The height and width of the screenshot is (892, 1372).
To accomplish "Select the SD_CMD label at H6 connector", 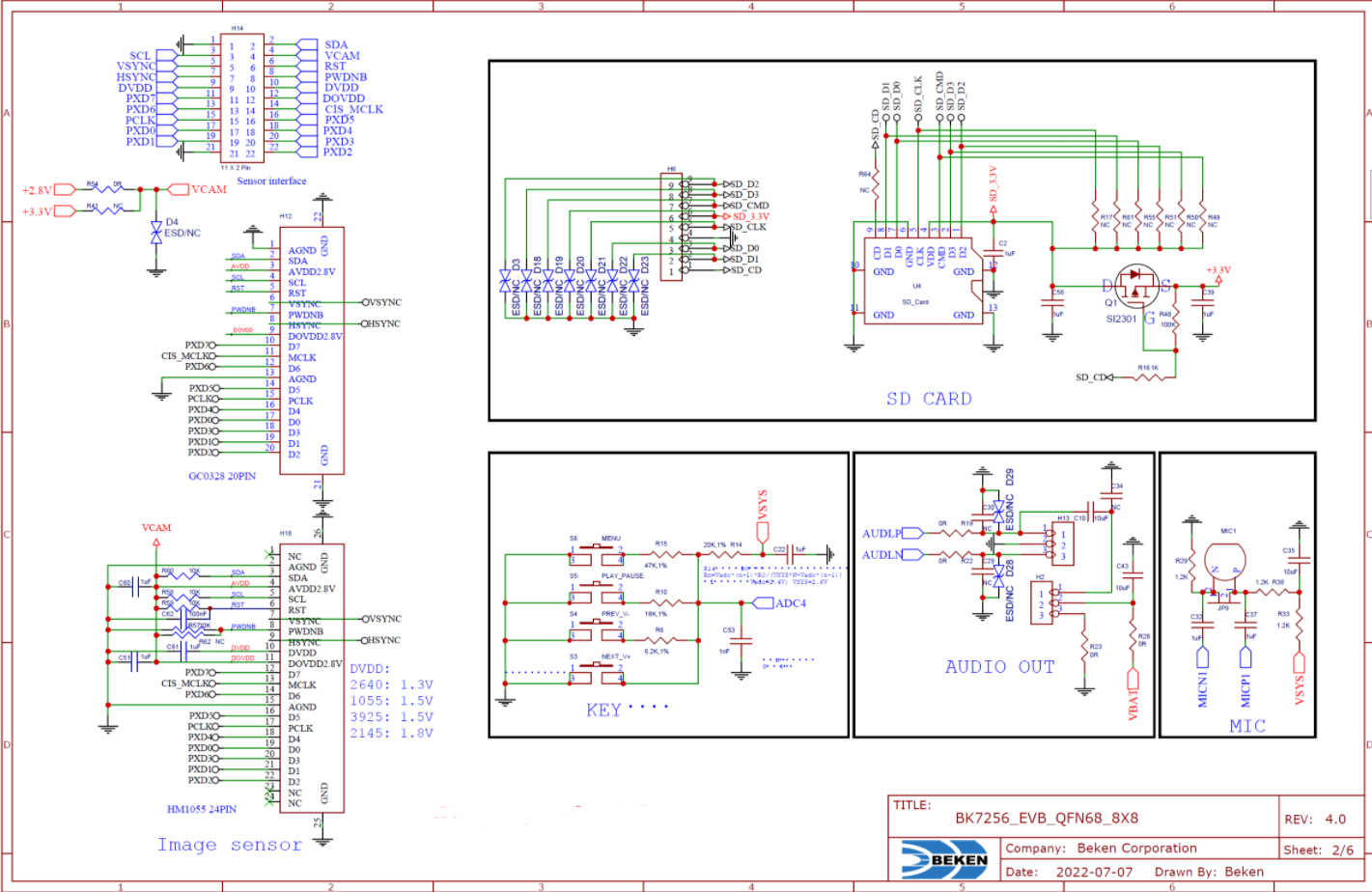I will (x=749, y=206).
